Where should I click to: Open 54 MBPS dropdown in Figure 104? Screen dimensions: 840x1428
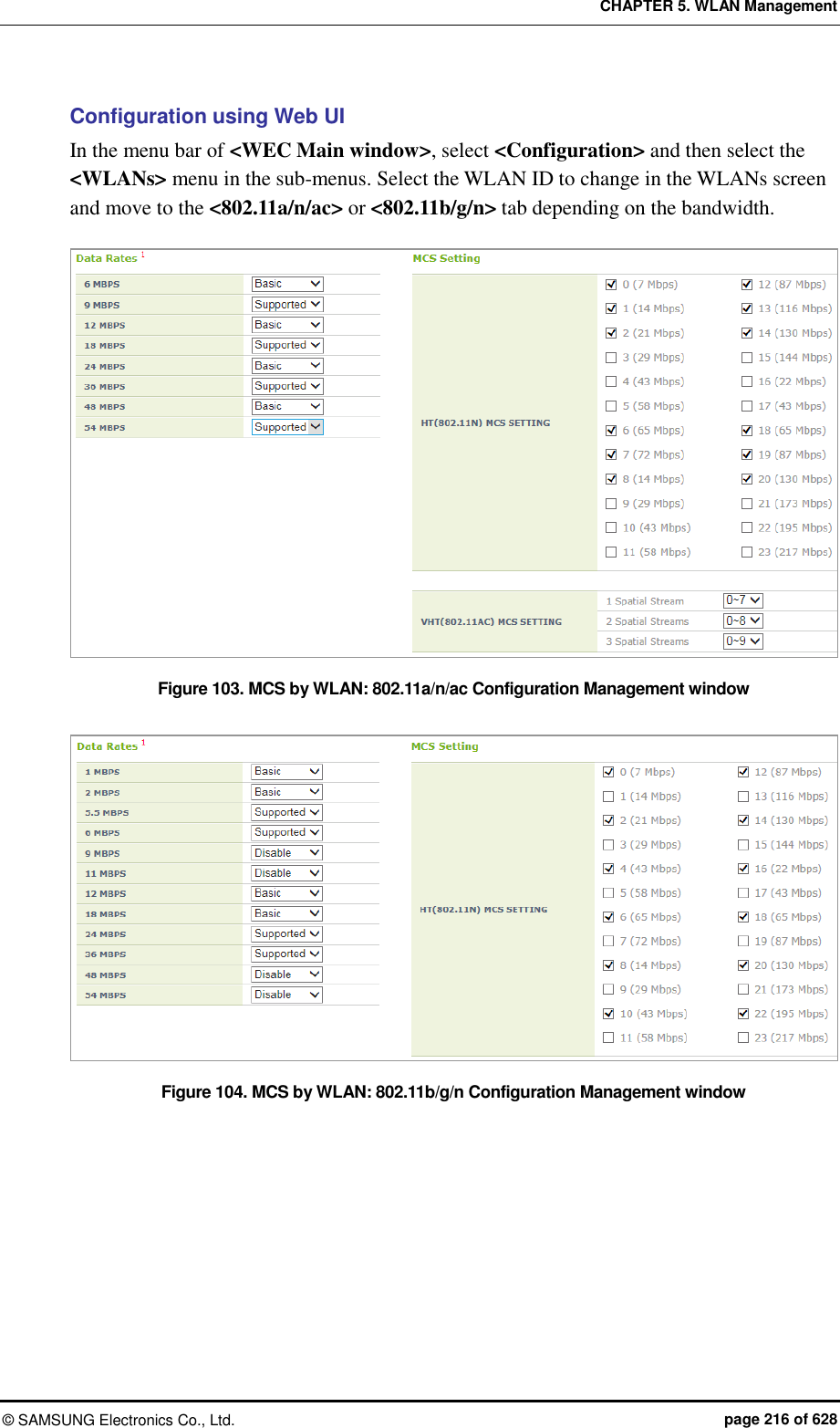pos(286,995)
